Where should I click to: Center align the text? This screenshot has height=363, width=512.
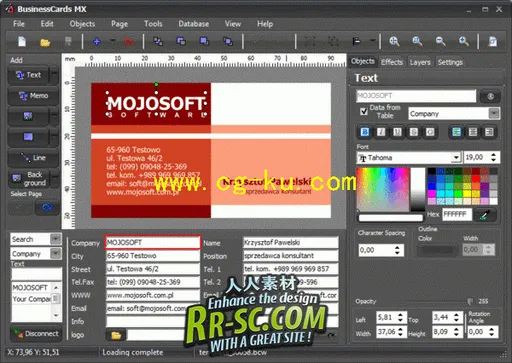473,132
